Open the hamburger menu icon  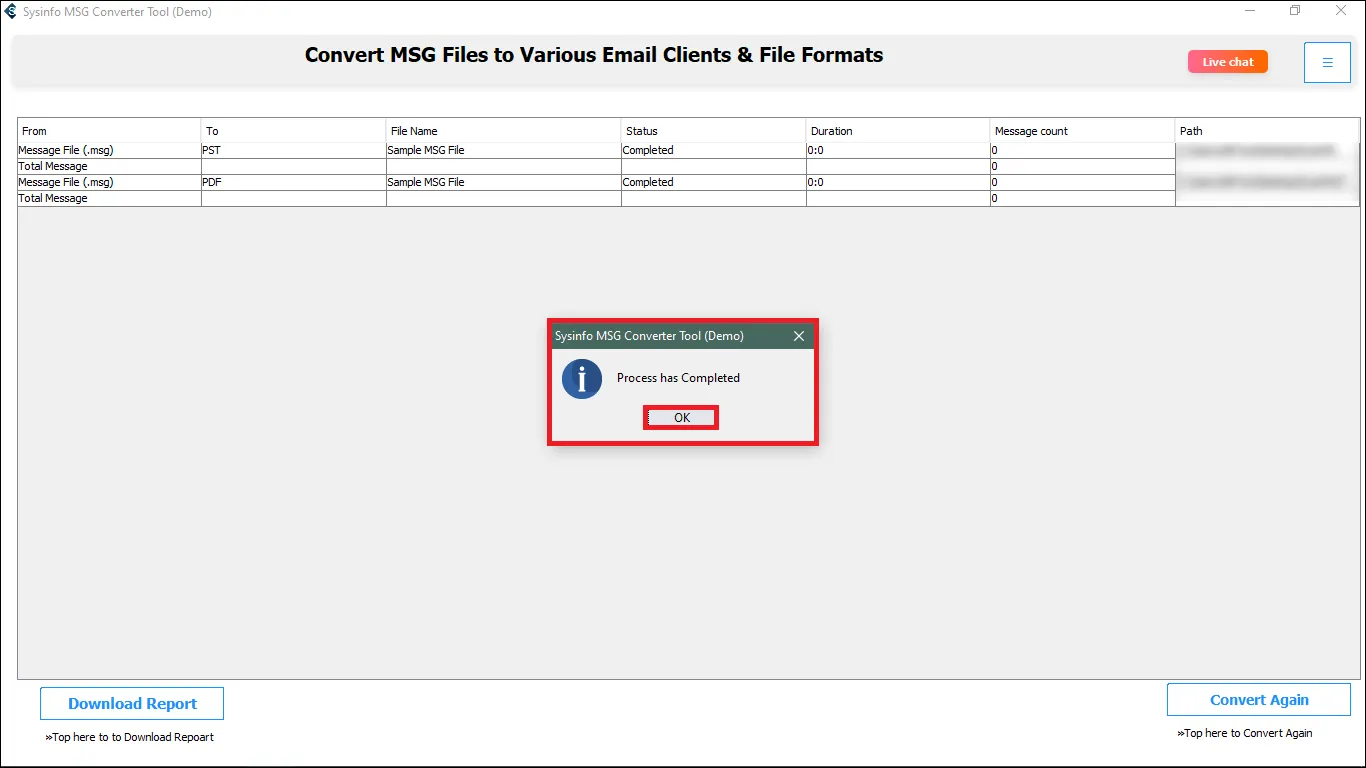click(x=1327, y=62)
